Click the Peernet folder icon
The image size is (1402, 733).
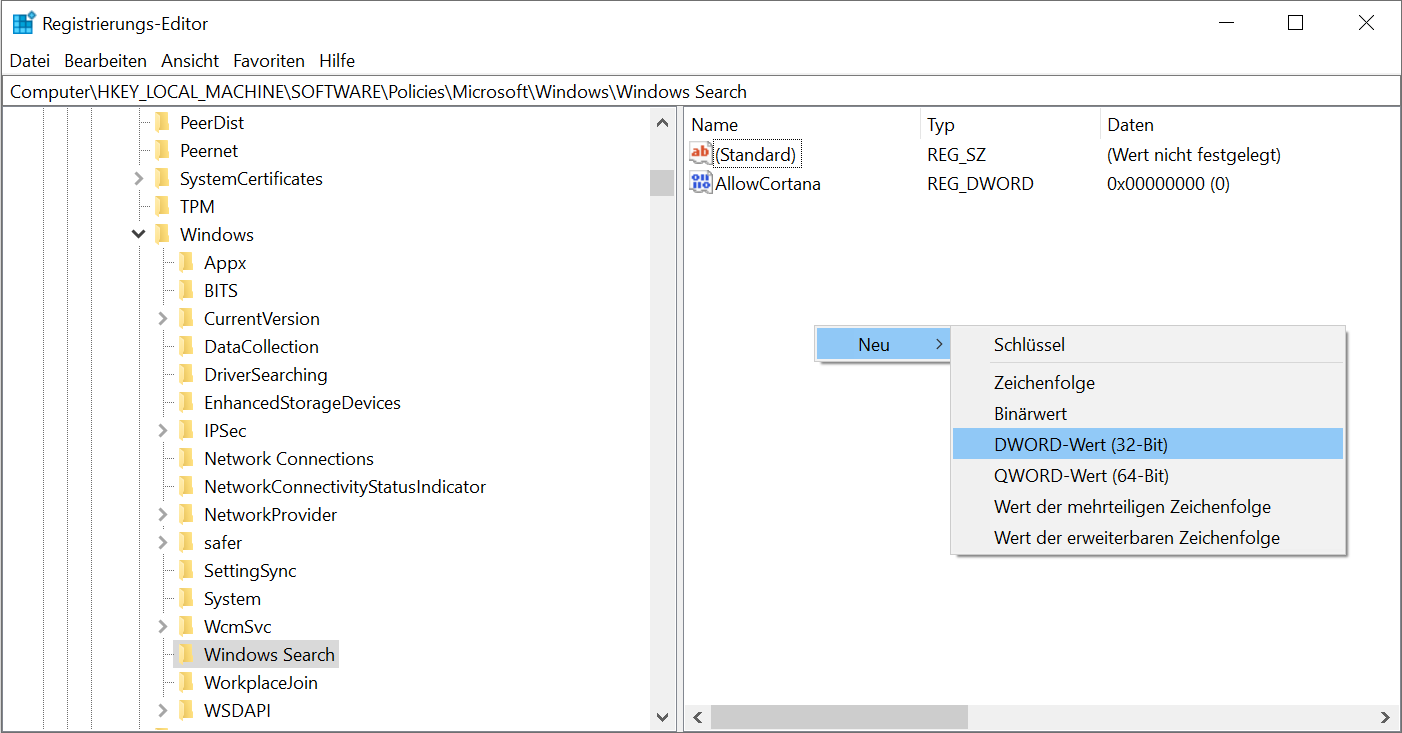[163, 151]
